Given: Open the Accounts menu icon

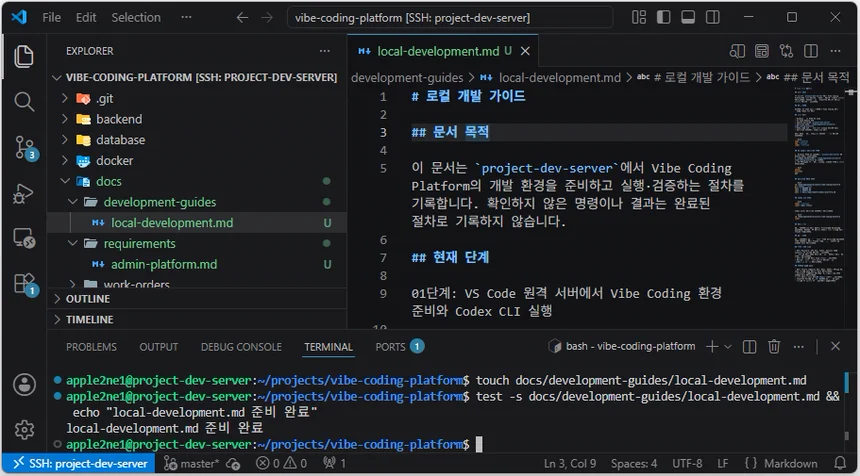Looking at the screenshot, I should [x=24, y=384].
